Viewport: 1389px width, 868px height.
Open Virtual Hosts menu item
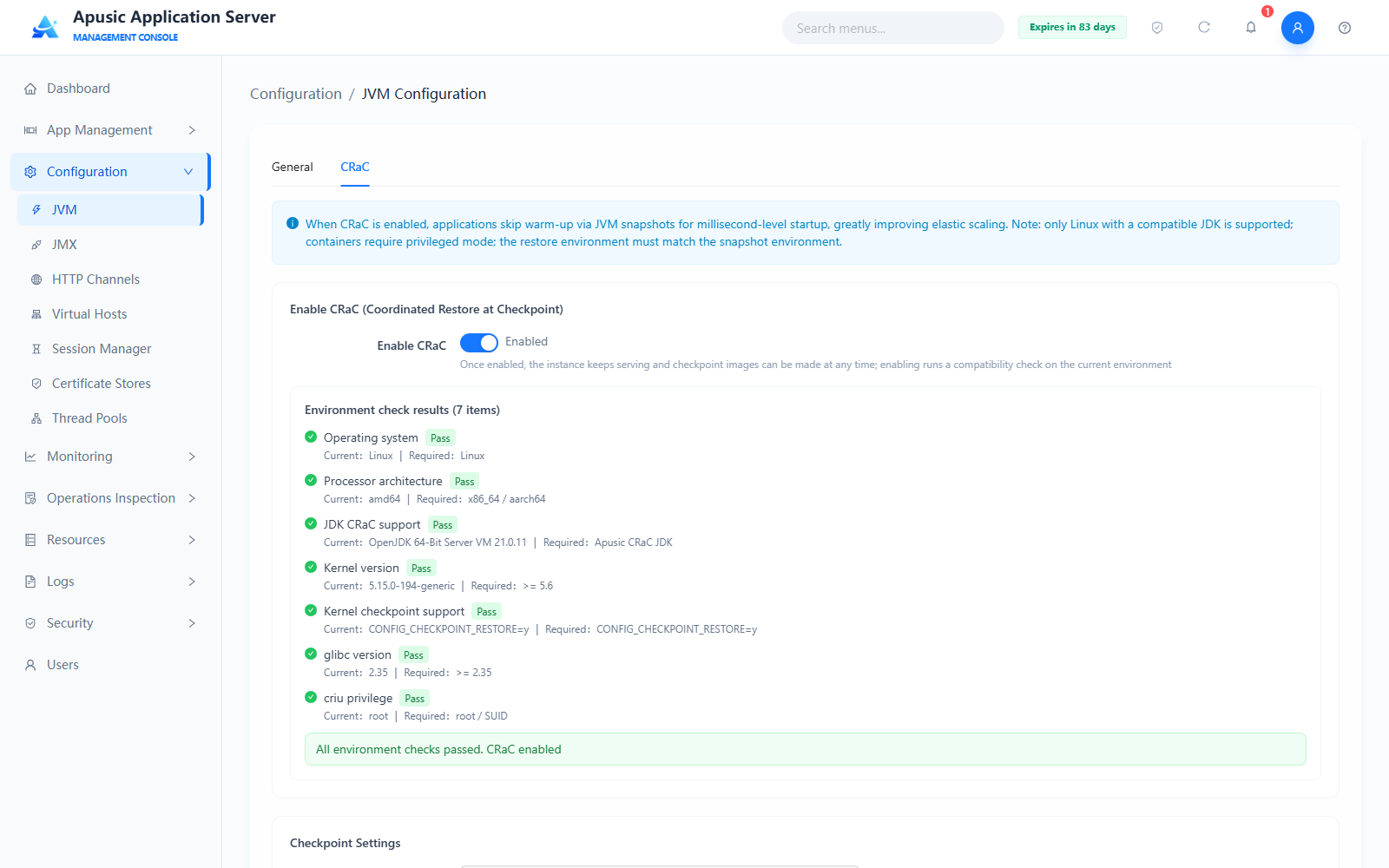coord(110,314)
